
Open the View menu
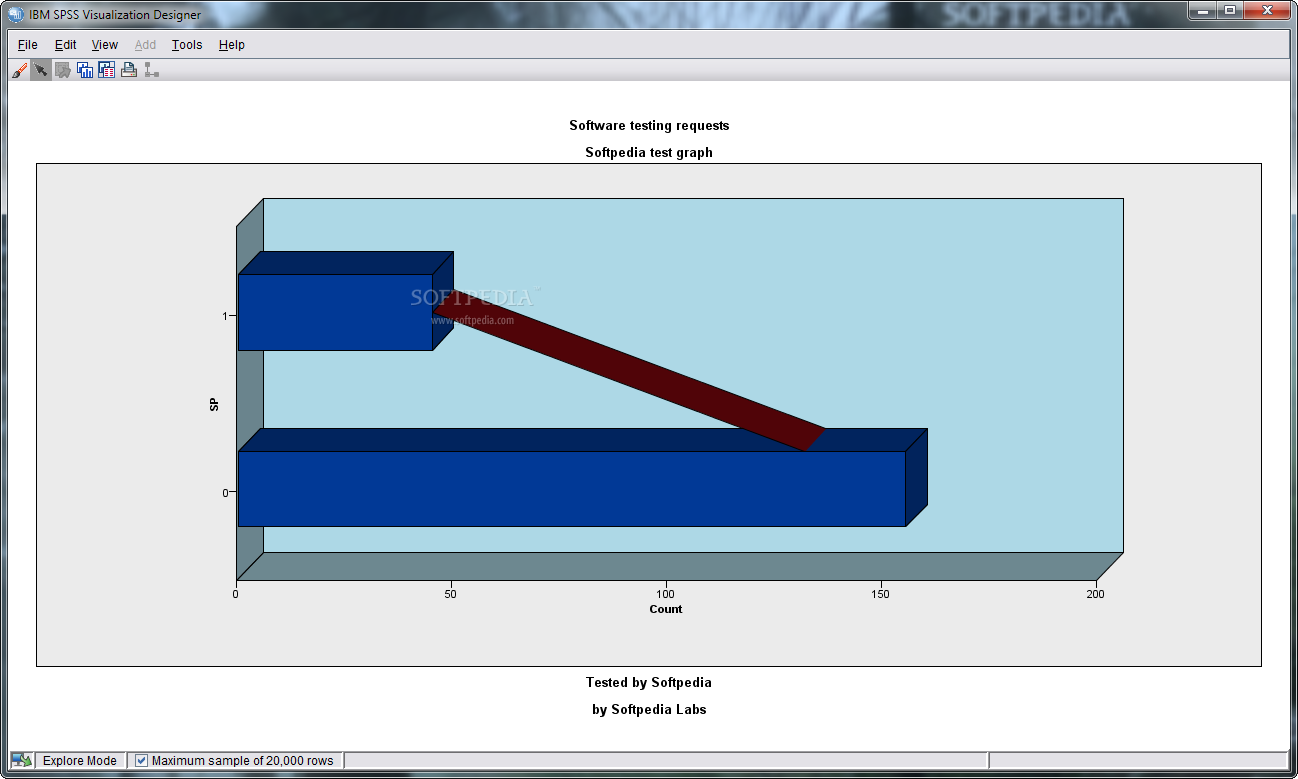(x=104, y=45)
